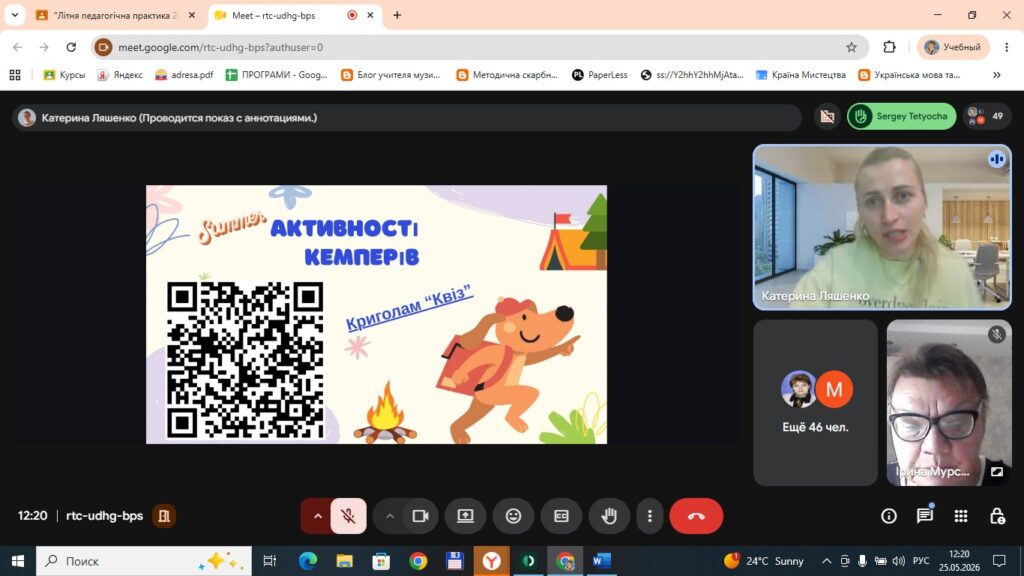Turn on the camera button

[420, 516]
